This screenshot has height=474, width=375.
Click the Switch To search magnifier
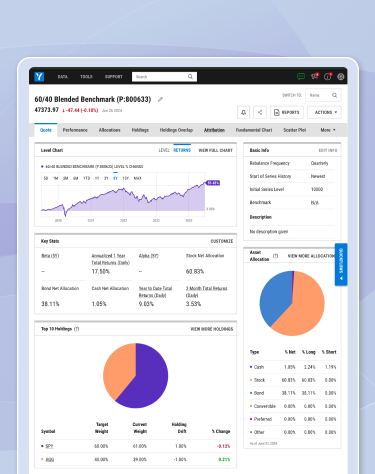334,95
